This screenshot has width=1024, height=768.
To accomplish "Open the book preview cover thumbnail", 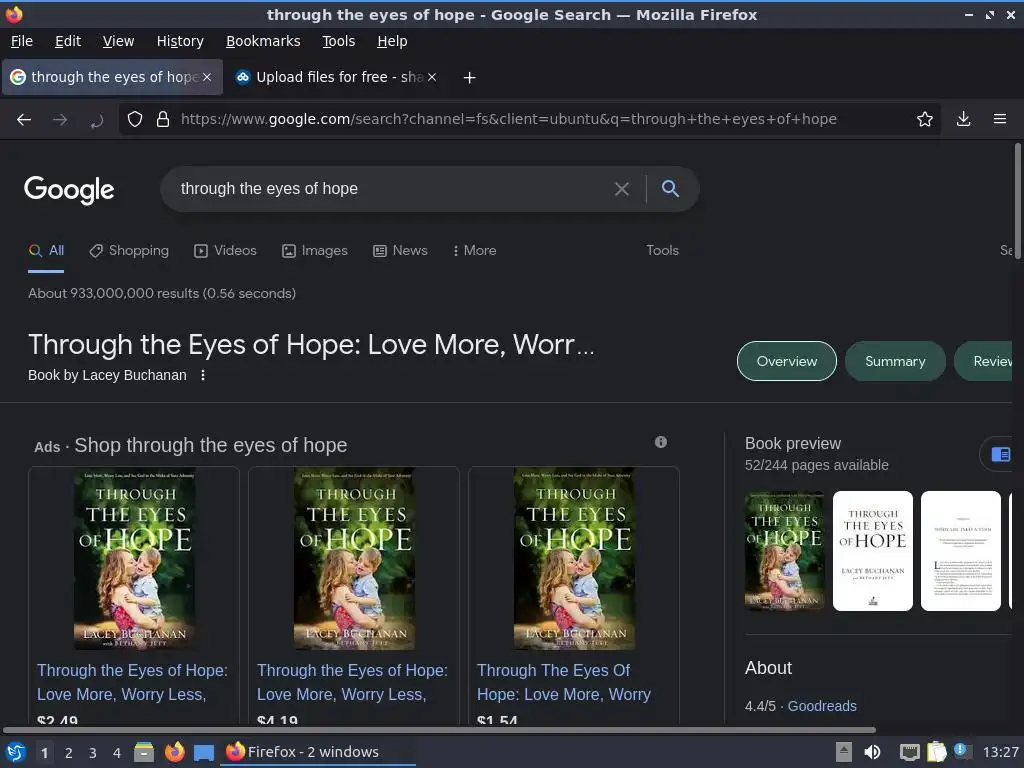I will point(784,551).
